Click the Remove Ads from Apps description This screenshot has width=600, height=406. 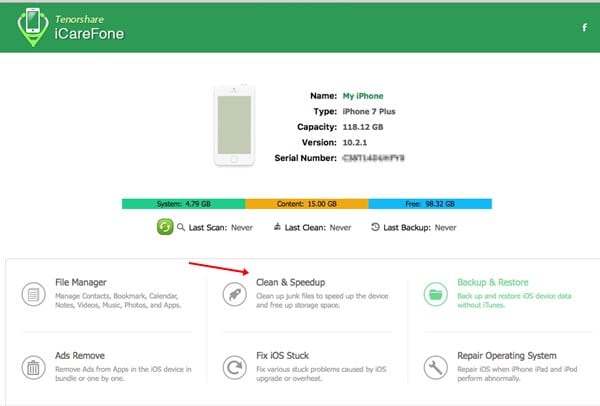tap(123, 374)
